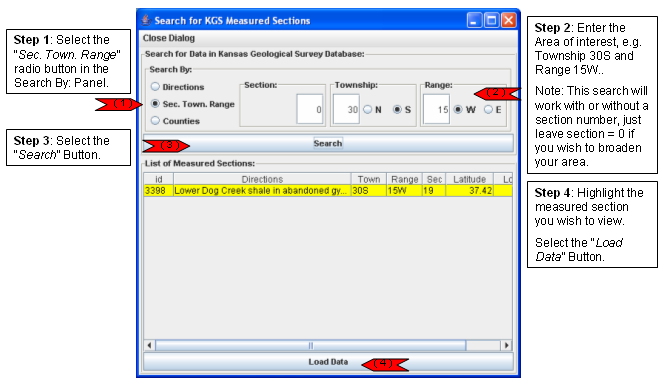The image size is (665, 384).
Task: Click the id column header
Action: 159,179
